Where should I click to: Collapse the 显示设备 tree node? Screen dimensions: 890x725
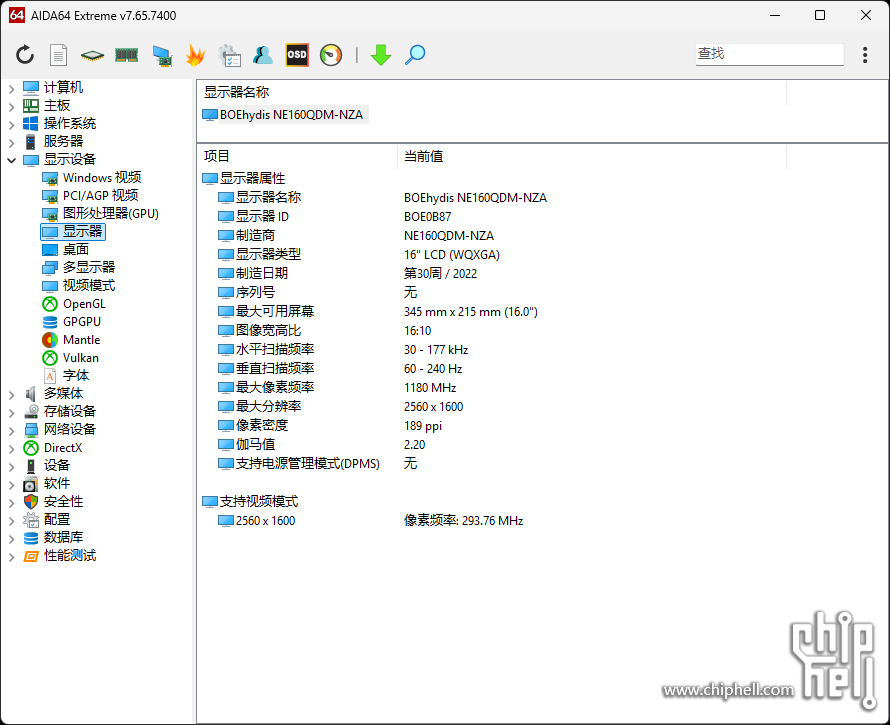coord(11,160)
